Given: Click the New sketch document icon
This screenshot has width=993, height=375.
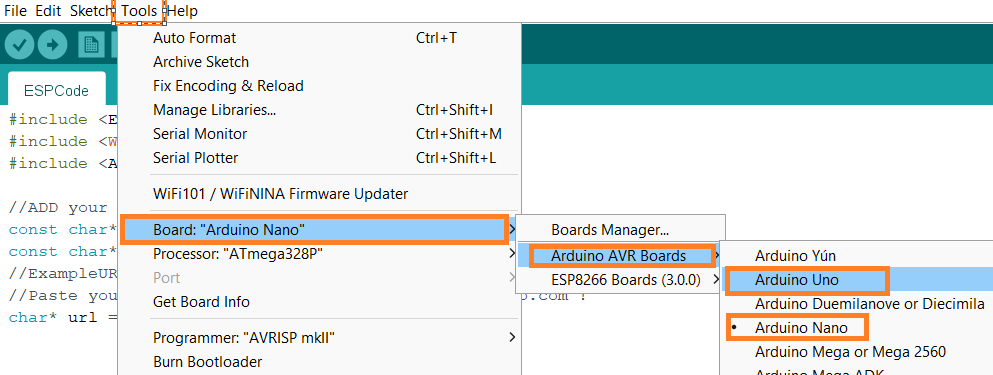Looking at the screenshot, I should pyautogui.click(x=91, y=44).
